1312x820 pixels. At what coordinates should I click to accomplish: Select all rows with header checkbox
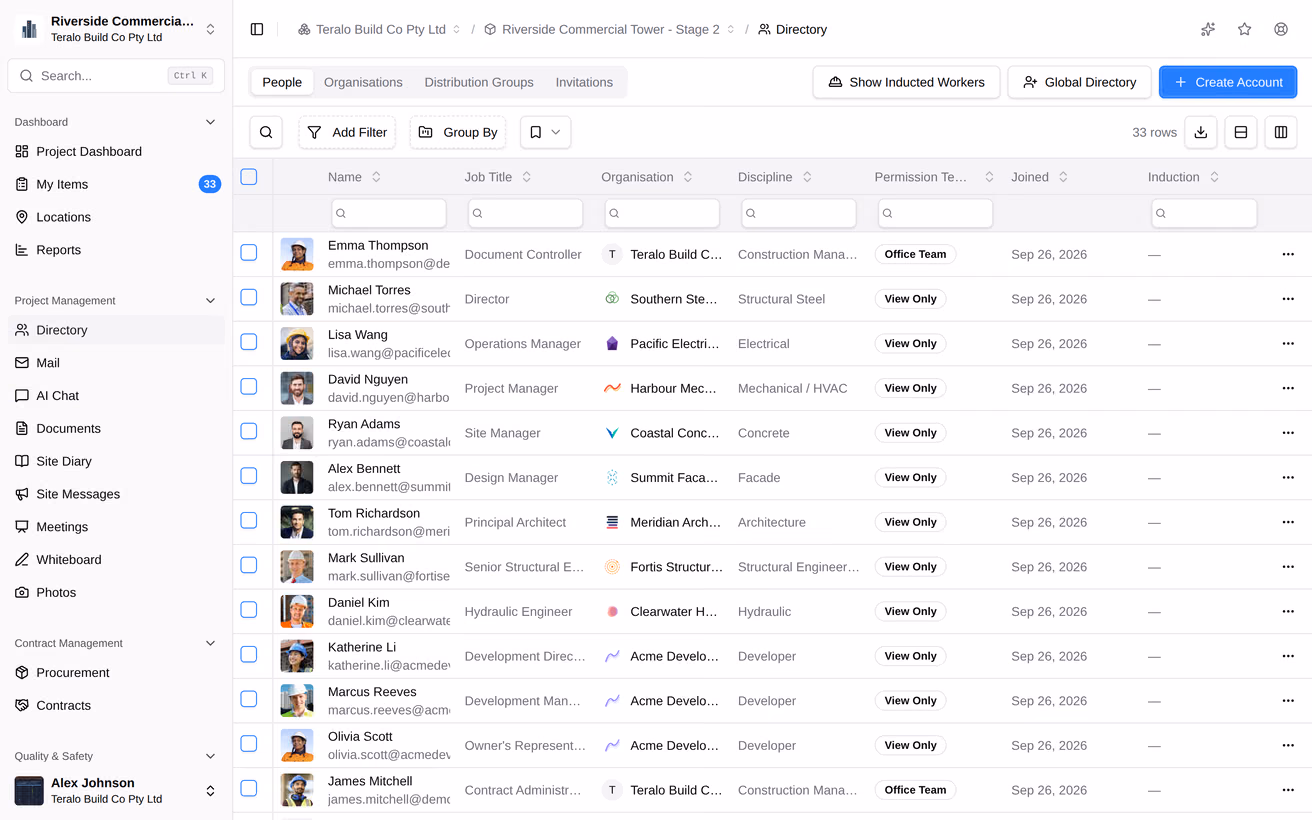(x=249, y=177)
